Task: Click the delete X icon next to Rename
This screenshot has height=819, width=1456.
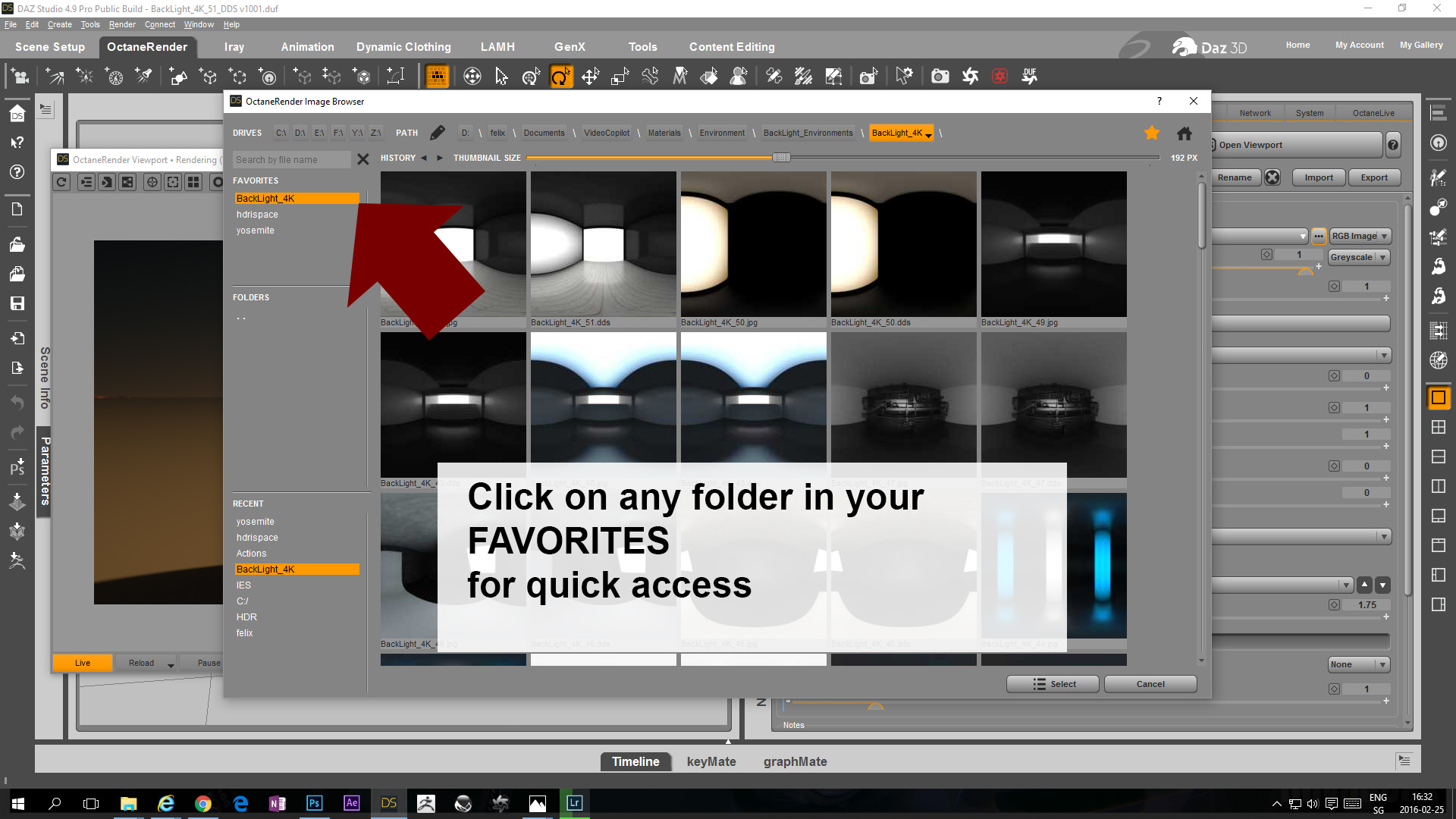Action: click(x=1272, y=177)
